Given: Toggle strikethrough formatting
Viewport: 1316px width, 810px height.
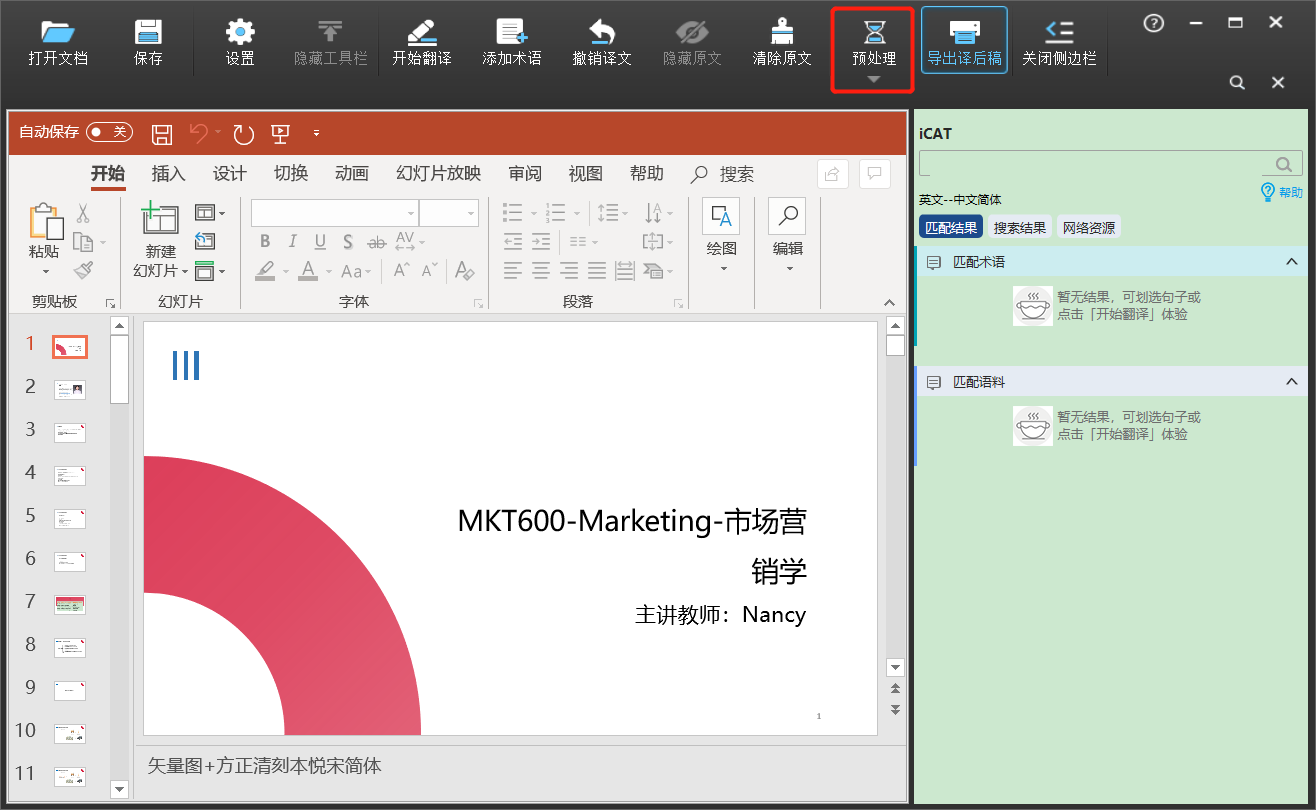Looking at the screenshot, I should pos(376,242).
